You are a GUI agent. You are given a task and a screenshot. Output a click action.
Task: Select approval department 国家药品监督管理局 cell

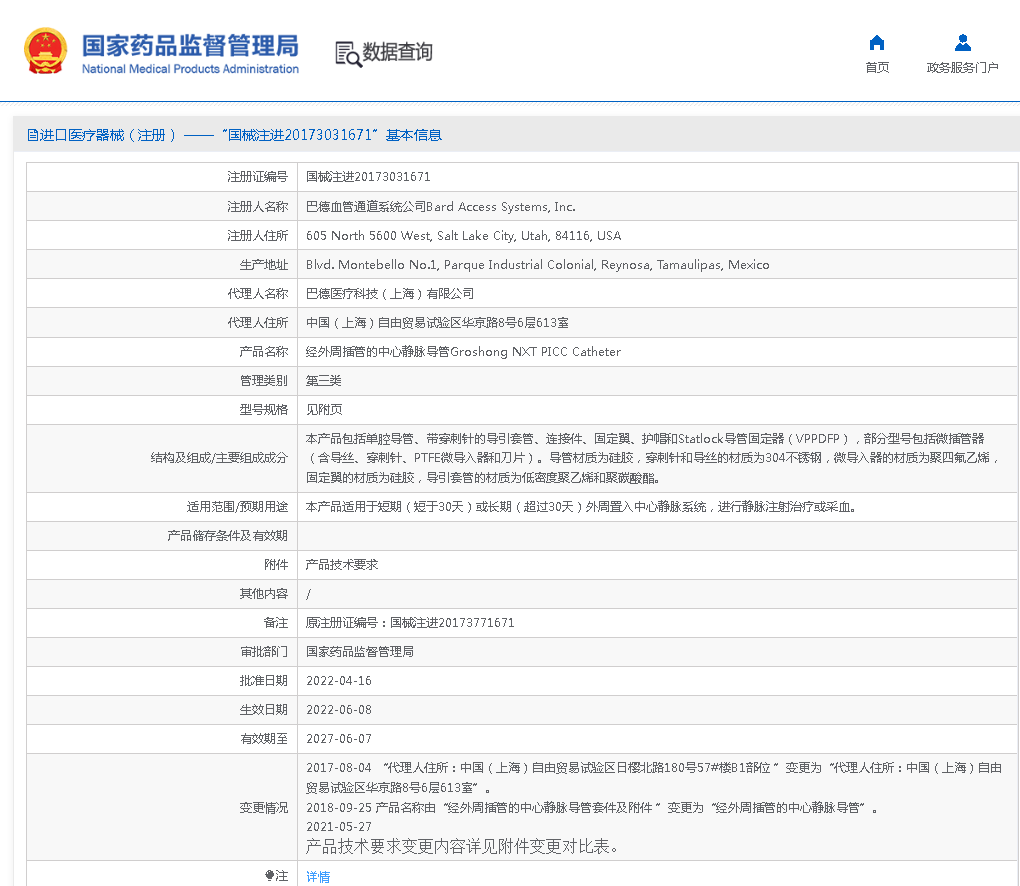[360, 652]
